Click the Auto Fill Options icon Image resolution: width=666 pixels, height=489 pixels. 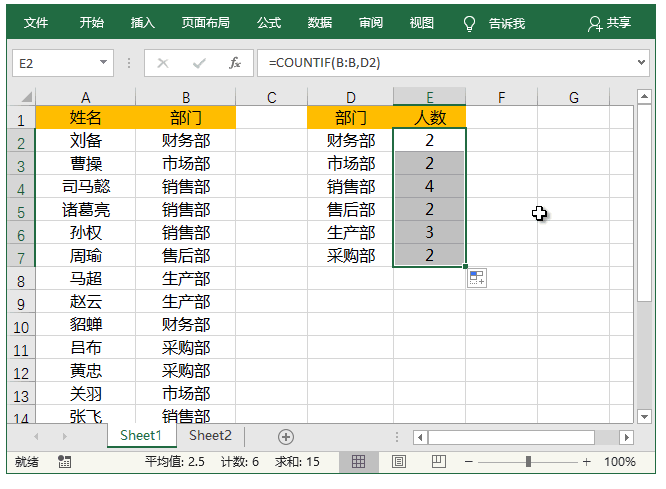tap(477, 278)
